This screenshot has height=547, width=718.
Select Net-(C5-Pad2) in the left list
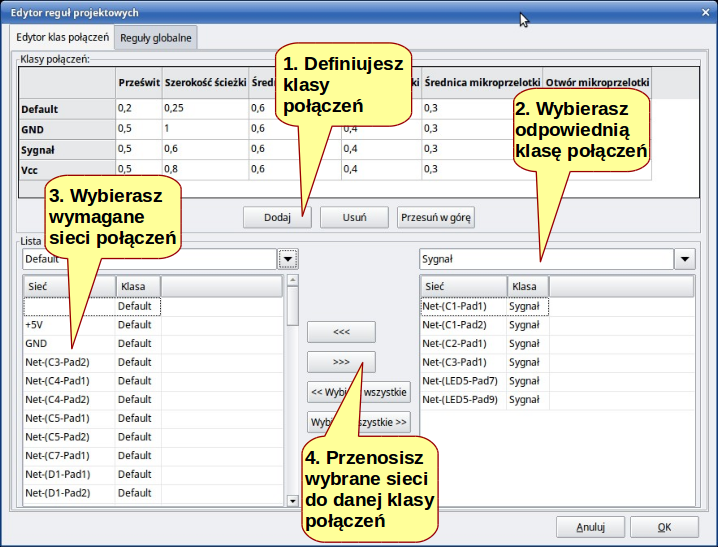[153, 438]
